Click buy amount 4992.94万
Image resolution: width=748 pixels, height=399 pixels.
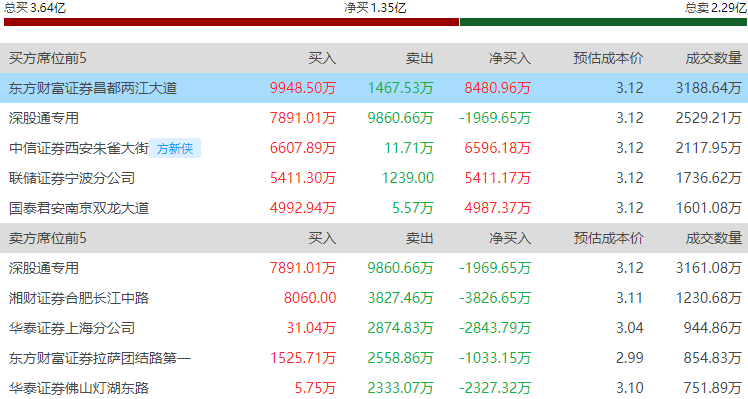pyautogui.click(x=303, y=208)
